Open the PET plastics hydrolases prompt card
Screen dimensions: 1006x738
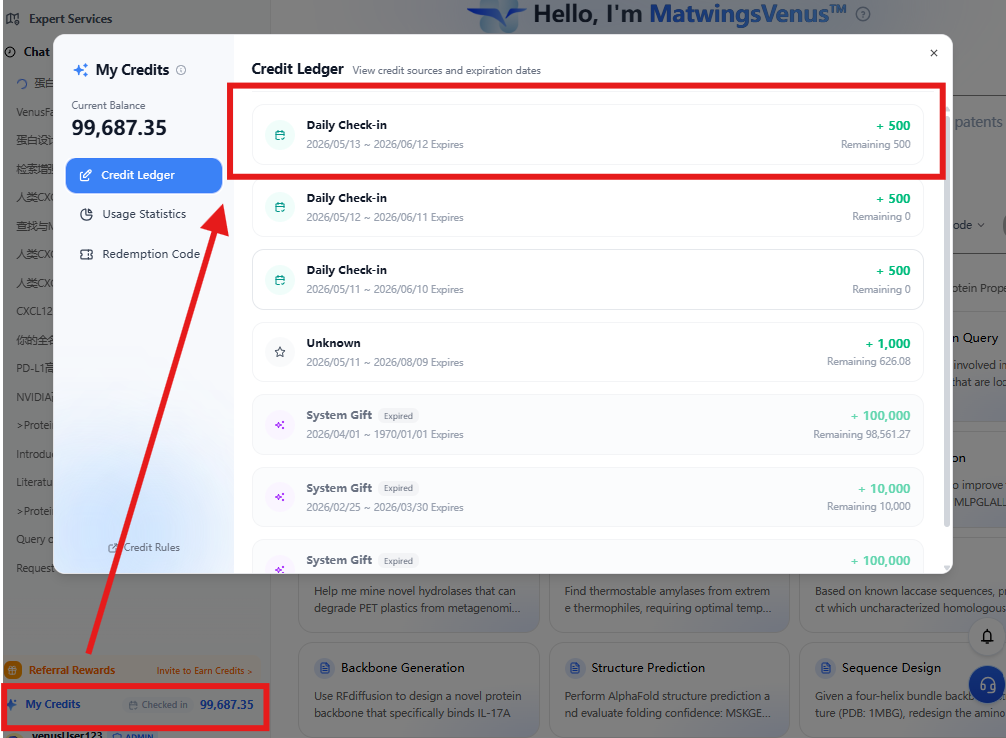(418, 601)
